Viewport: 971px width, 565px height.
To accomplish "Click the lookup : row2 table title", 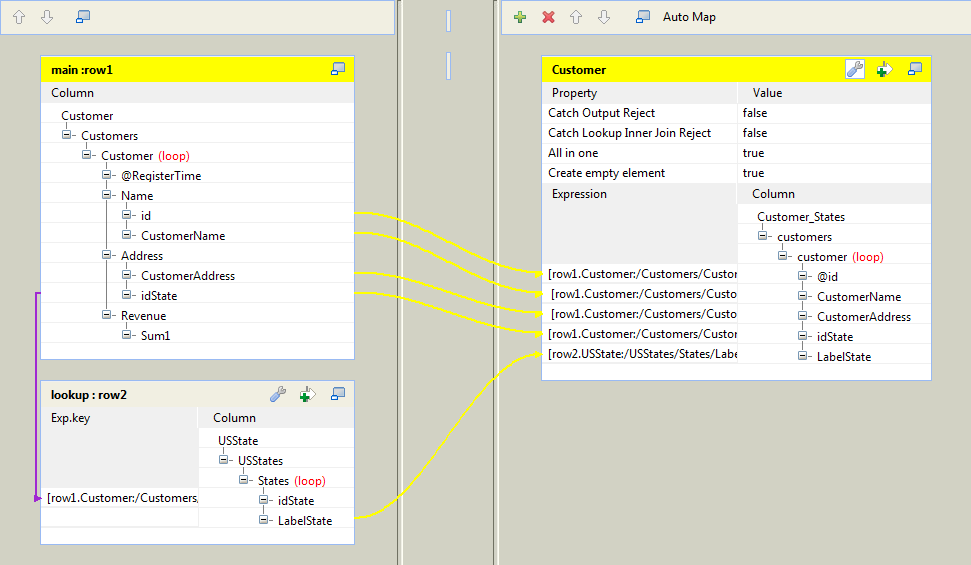I will click(89, 395).
